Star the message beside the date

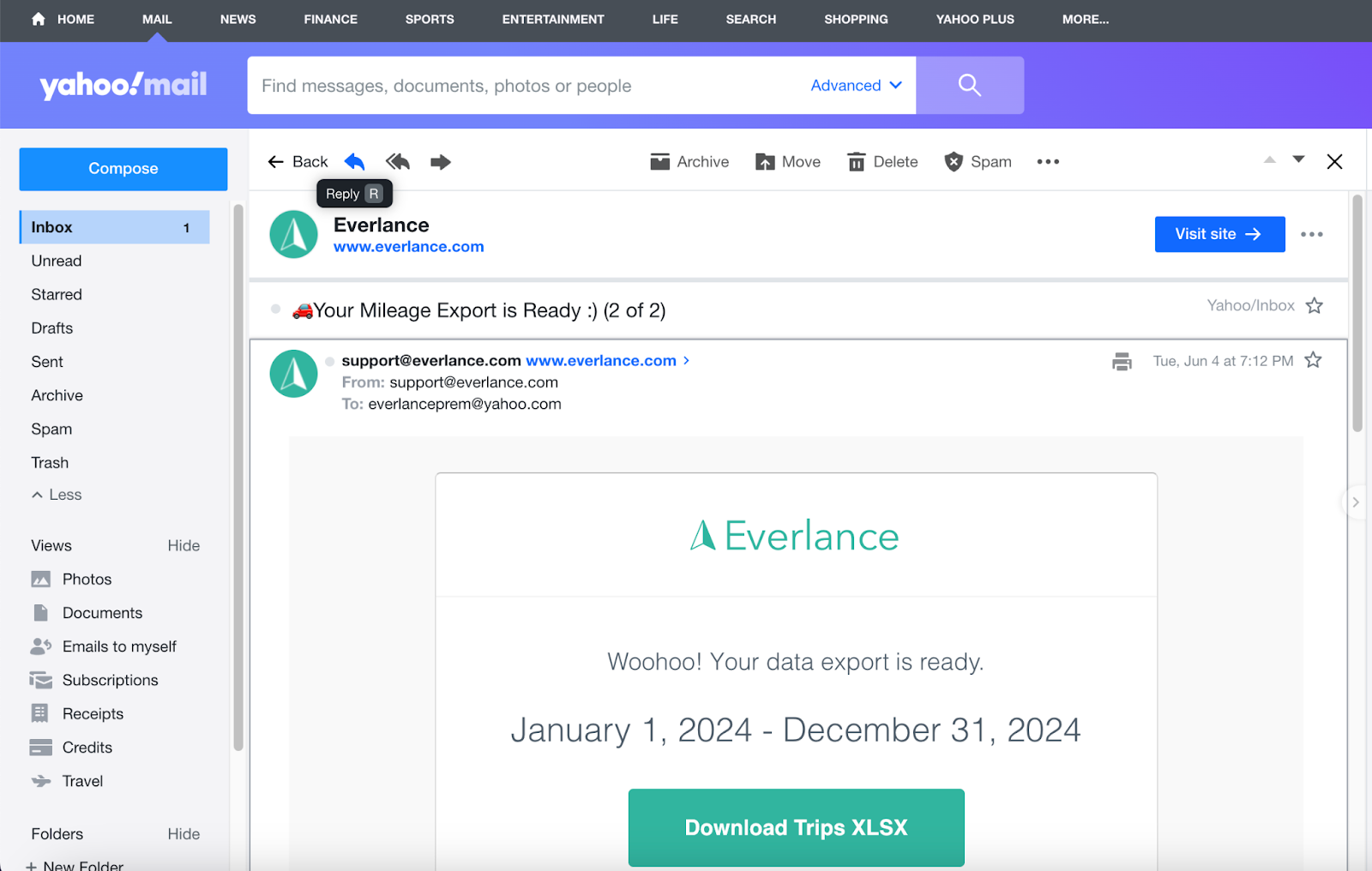(1313, 361)
